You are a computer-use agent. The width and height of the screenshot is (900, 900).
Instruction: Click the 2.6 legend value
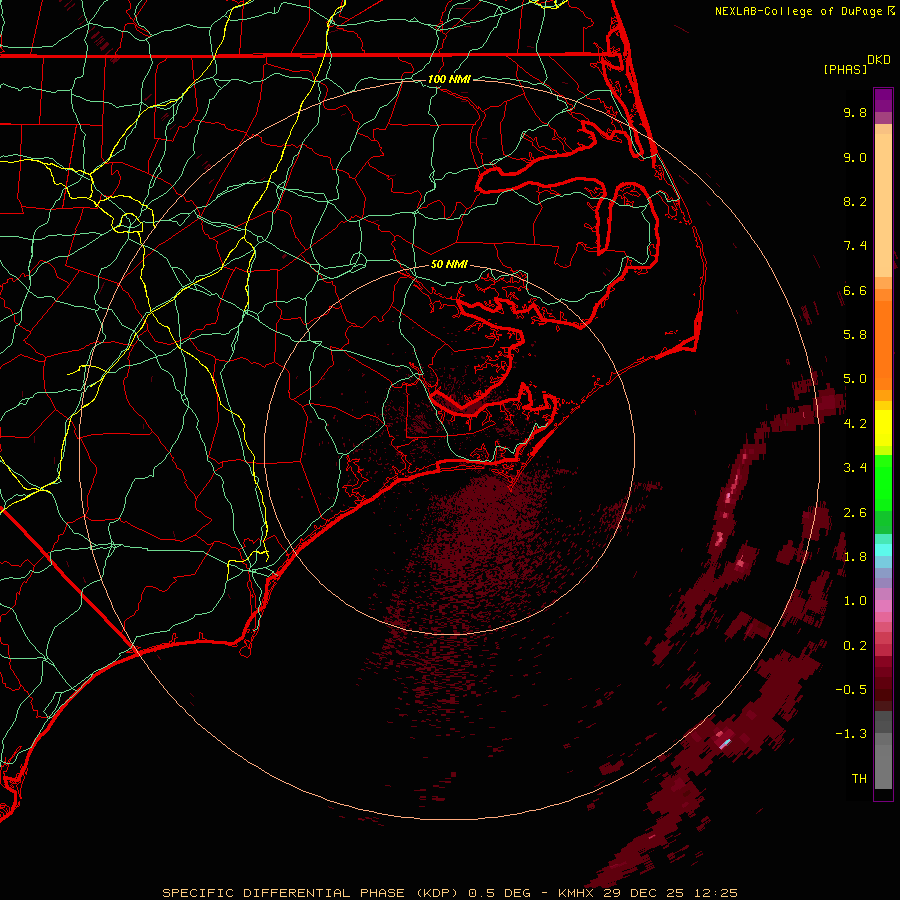(855, 513)
